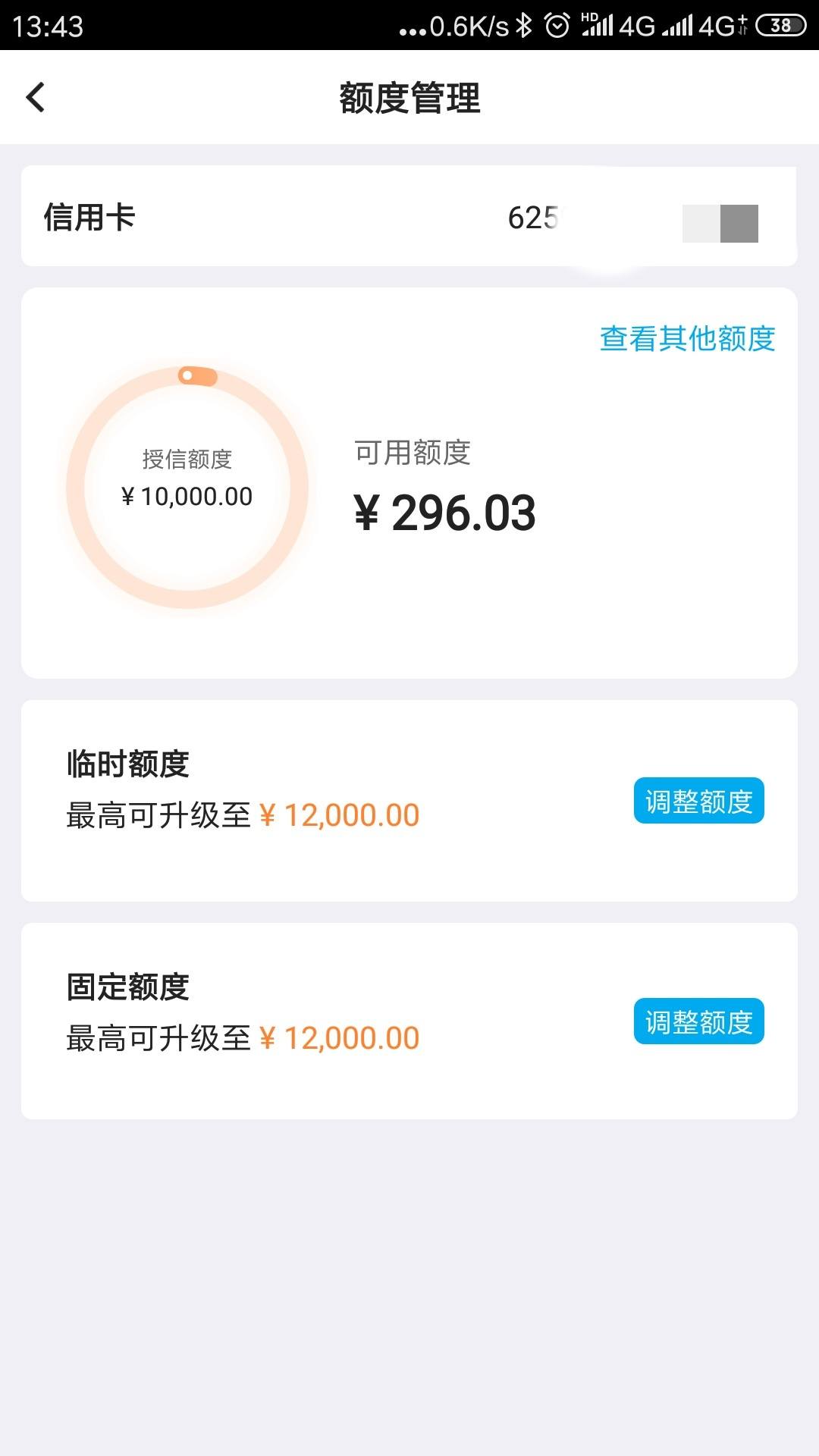Tap 调整额度 button for 临时额度
Viewport: 819px width, 1456px height.
click(698, 801)
